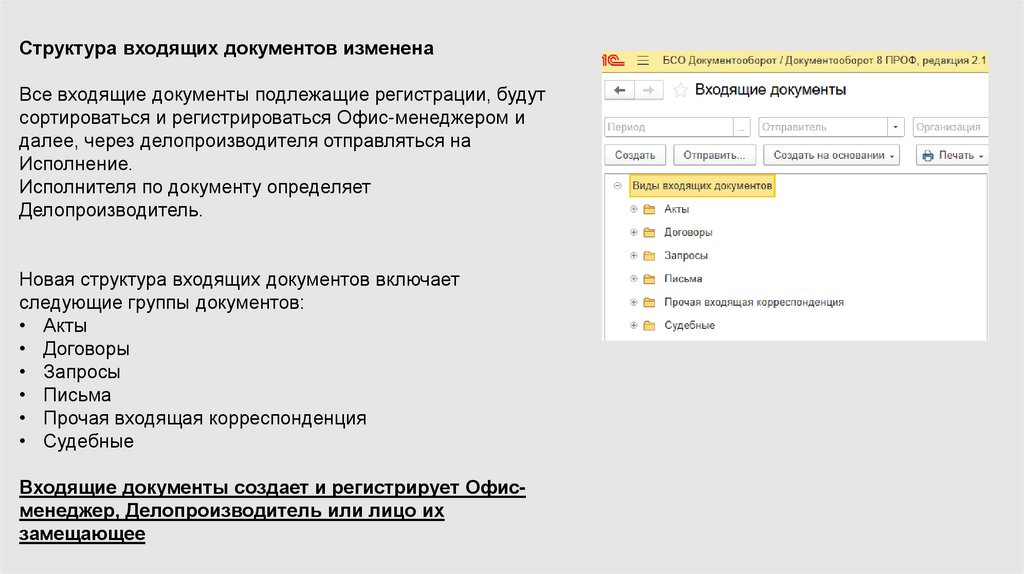Click the Акты folder icon
The image size is (1024, 574).
(x=649, y=209)
